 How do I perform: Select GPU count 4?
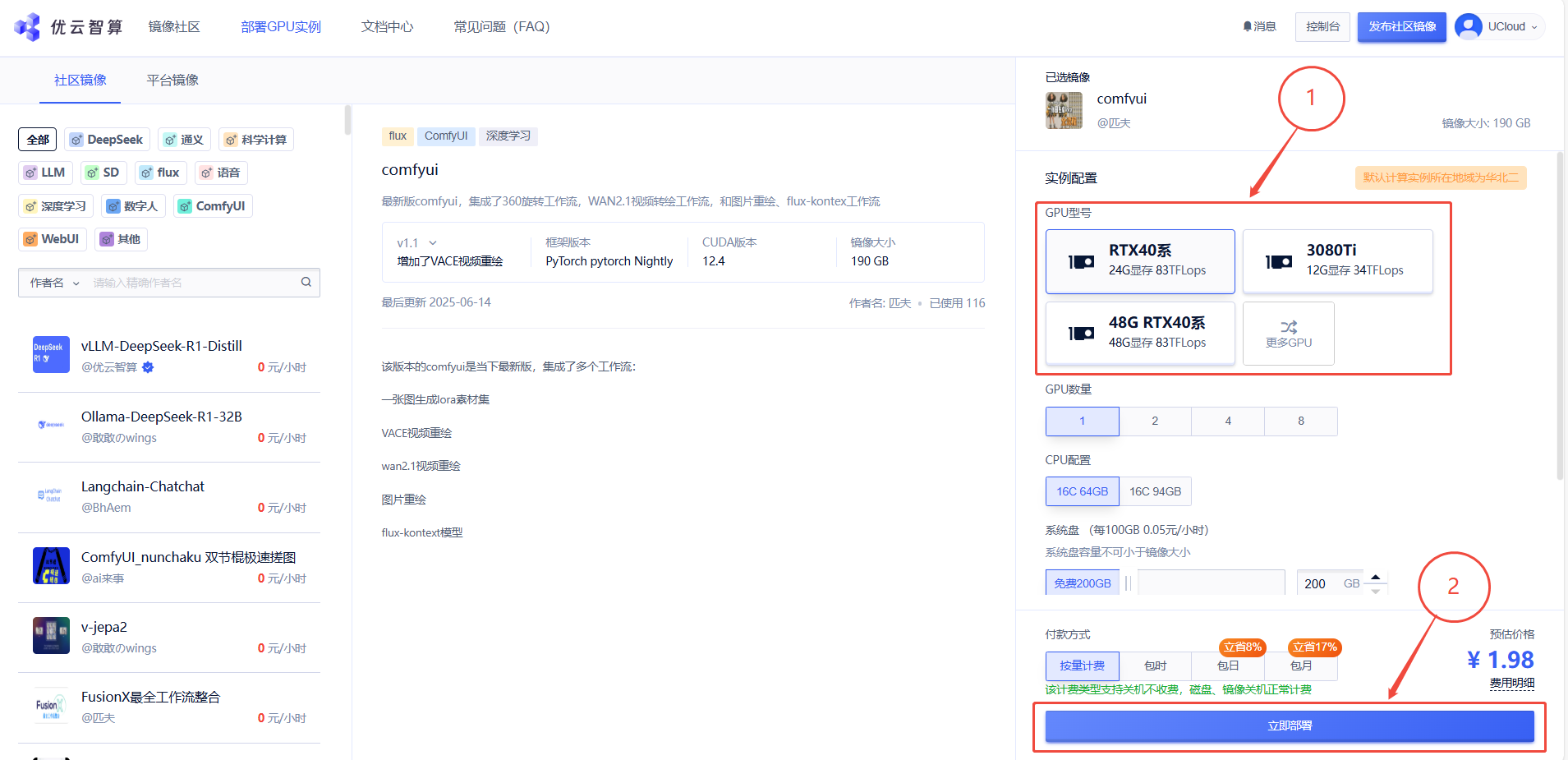coord(1228,421)
